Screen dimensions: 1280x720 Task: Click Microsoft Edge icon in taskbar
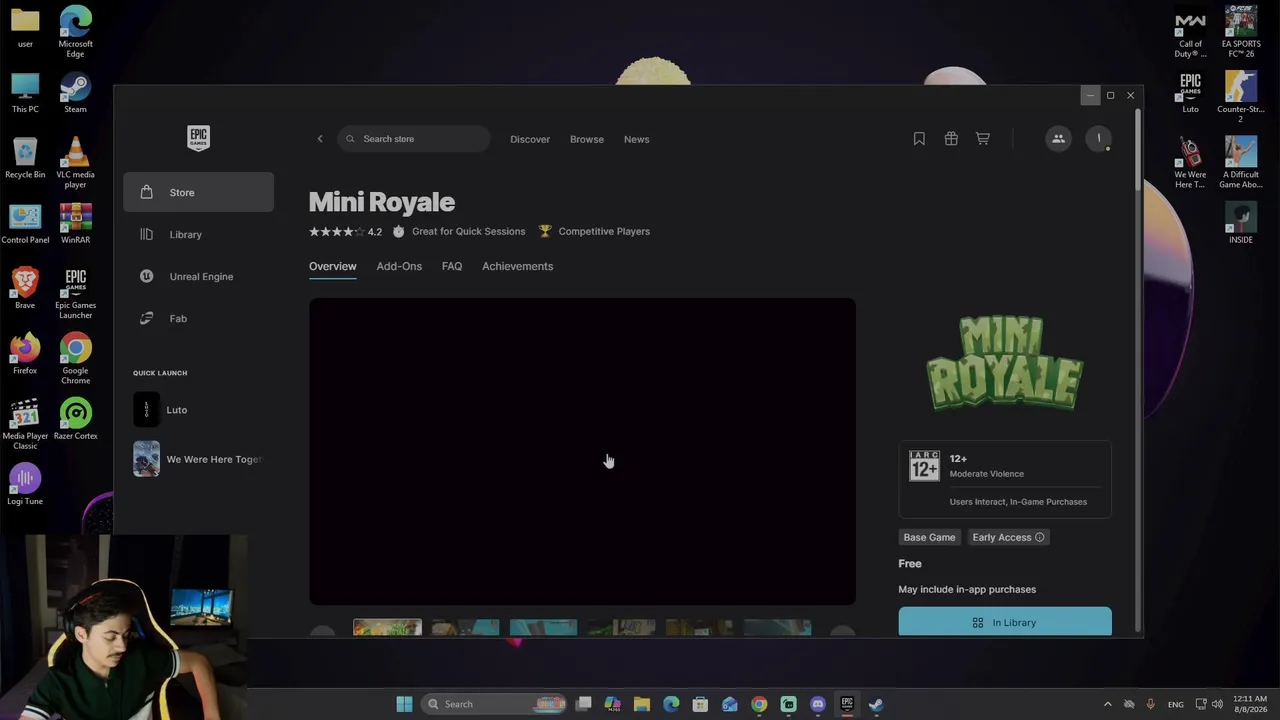pos(671,704)
